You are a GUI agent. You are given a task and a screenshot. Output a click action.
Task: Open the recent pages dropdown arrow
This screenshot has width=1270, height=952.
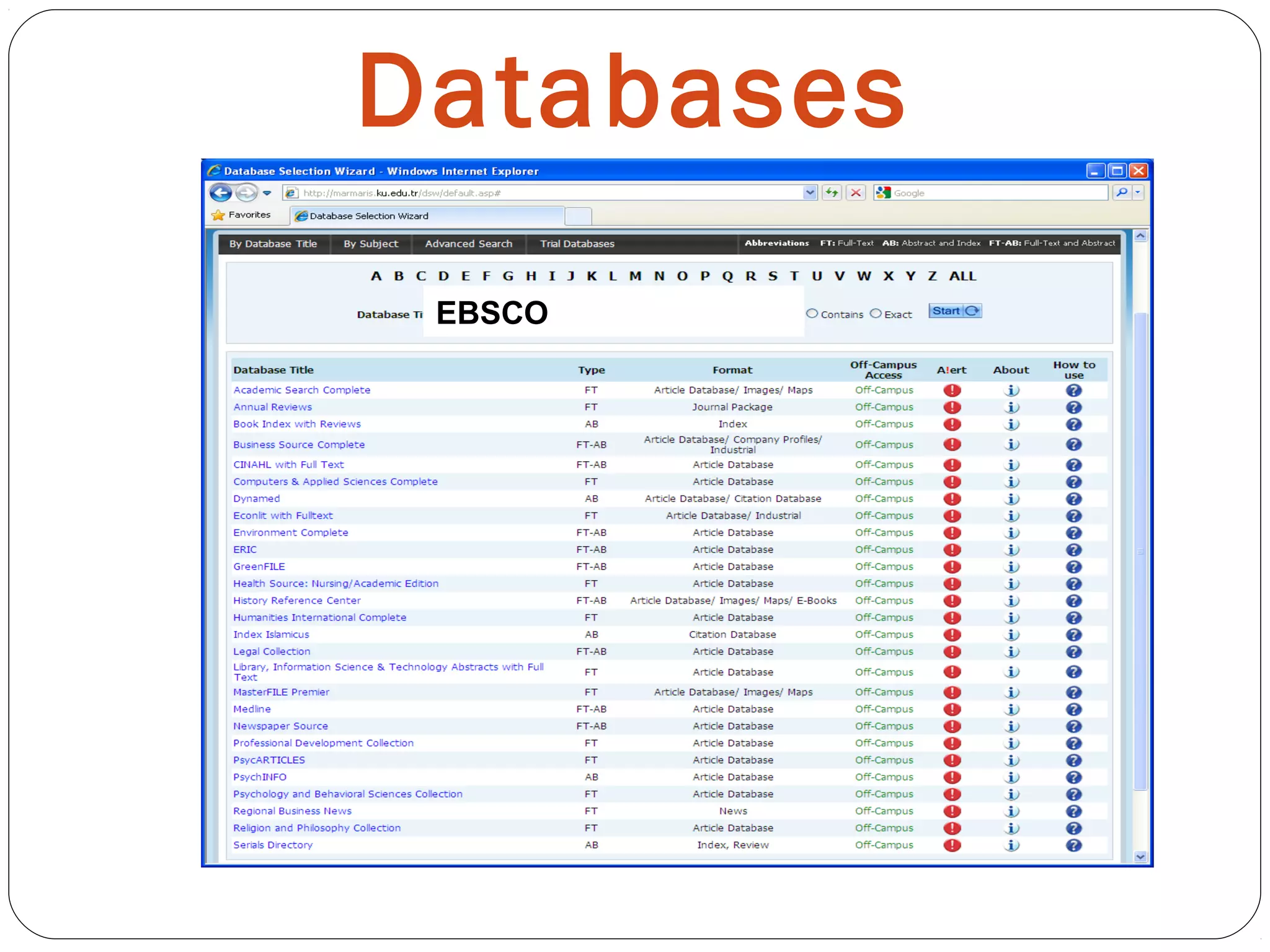267,193
